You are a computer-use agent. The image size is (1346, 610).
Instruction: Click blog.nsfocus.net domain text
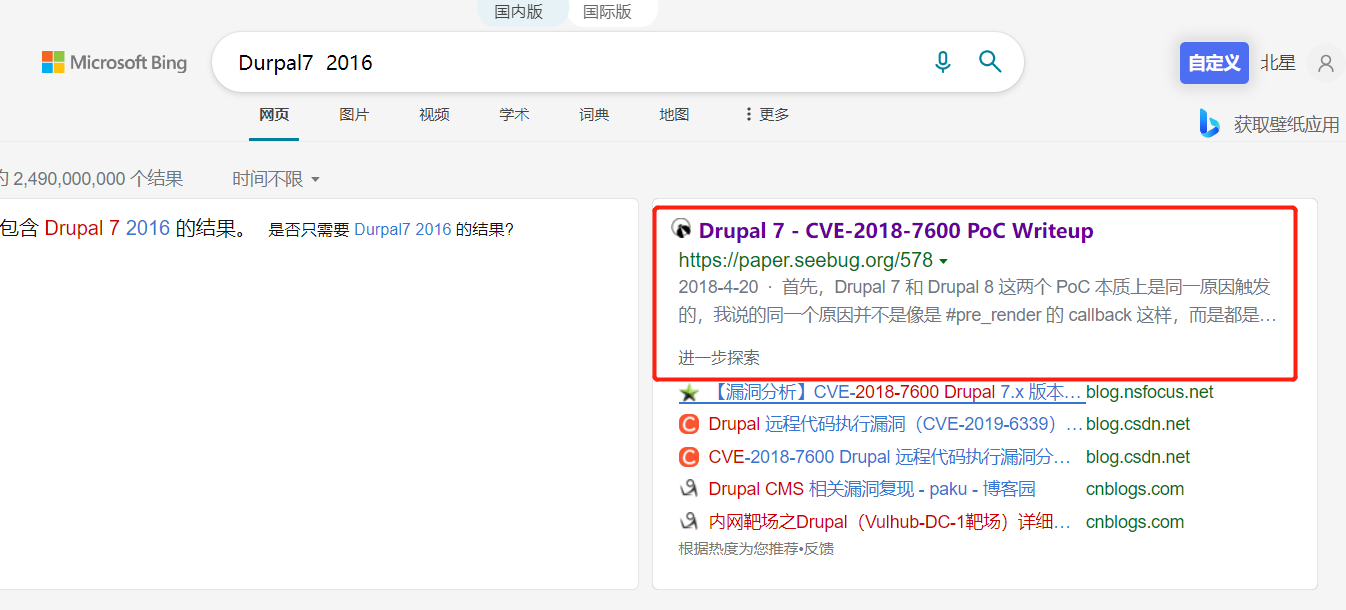pos(1150,392)
